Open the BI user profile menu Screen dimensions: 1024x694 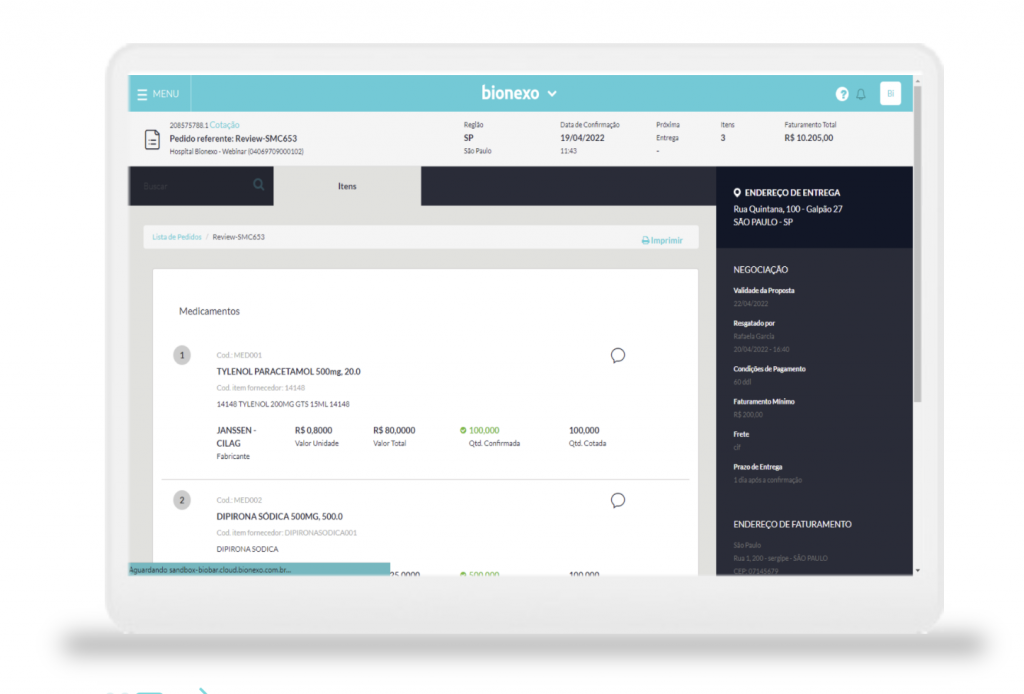click(x=890, y=94)
